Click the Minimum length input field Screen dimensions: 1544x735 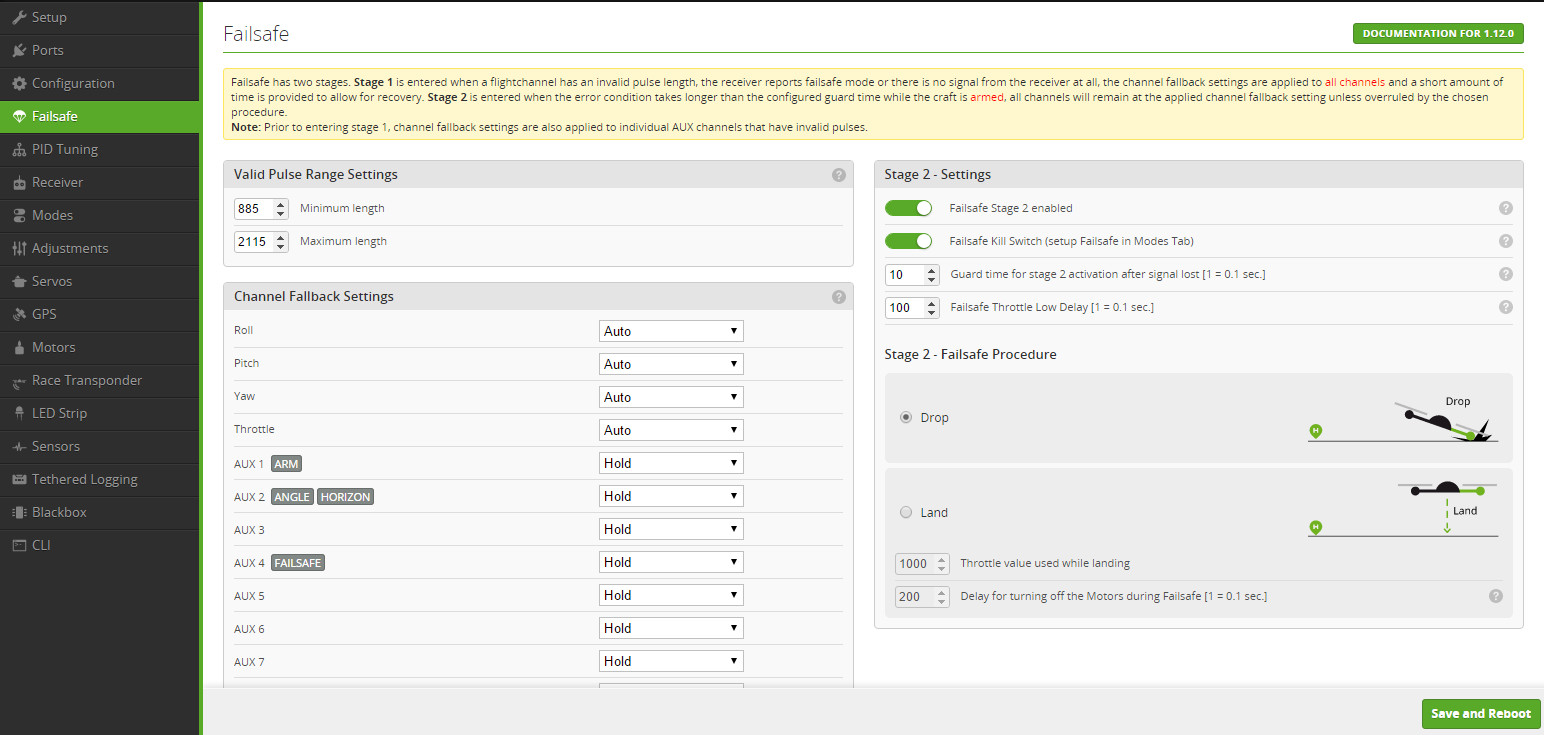261,209
